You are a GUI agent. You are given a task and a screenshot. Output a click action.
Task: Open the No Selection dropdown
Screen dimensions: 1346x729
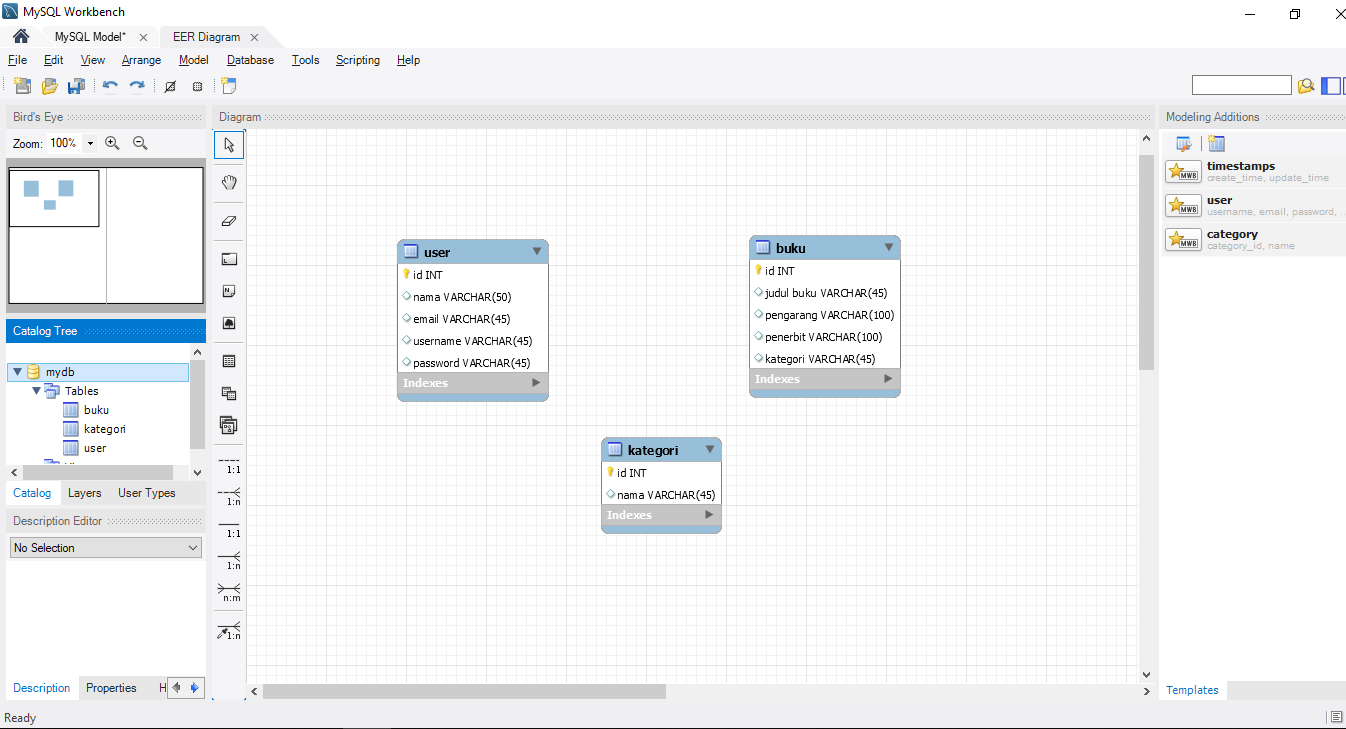[x=106, y=548]
